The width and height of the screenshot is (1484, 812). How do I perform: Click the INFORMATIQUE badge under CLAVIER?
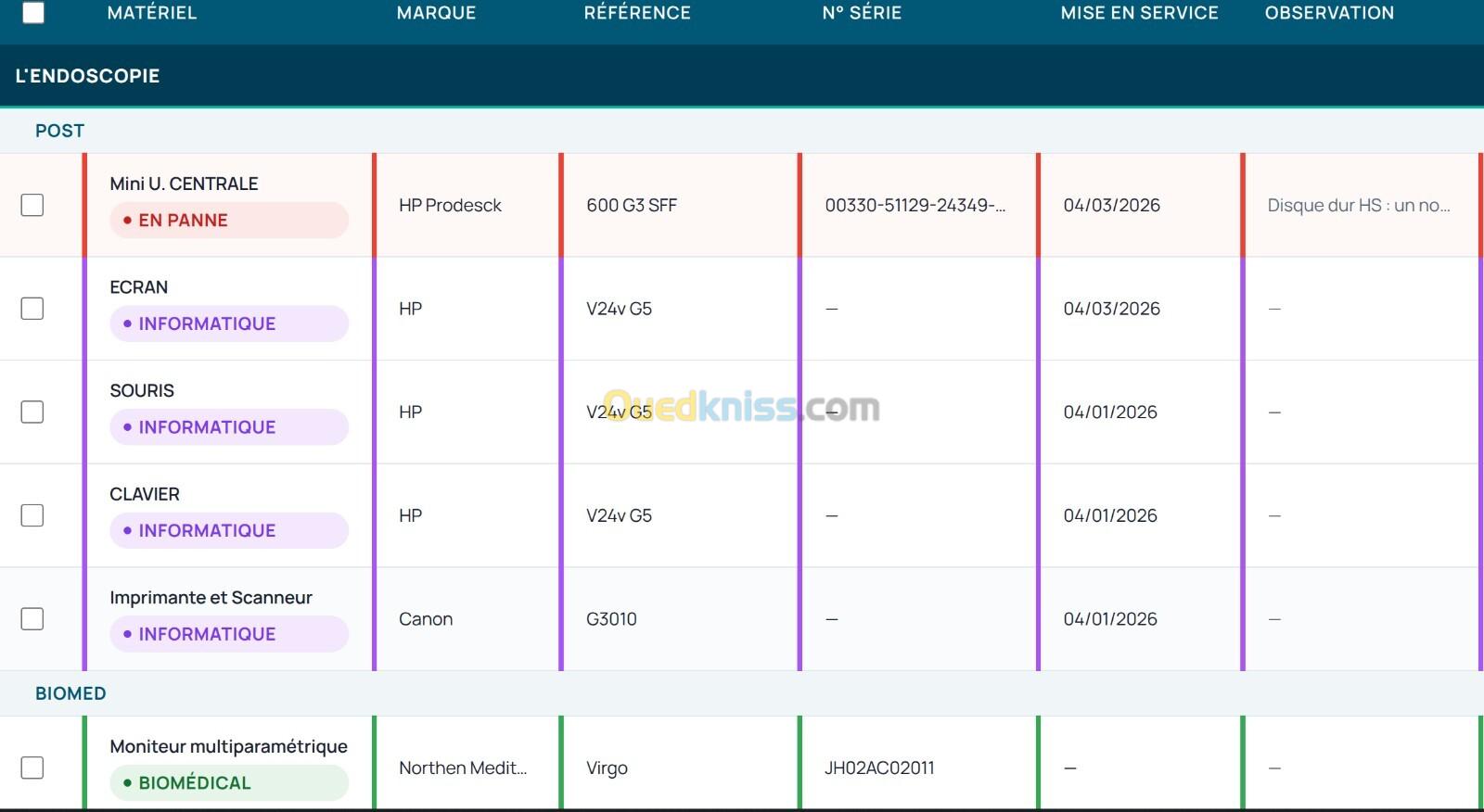229,531
